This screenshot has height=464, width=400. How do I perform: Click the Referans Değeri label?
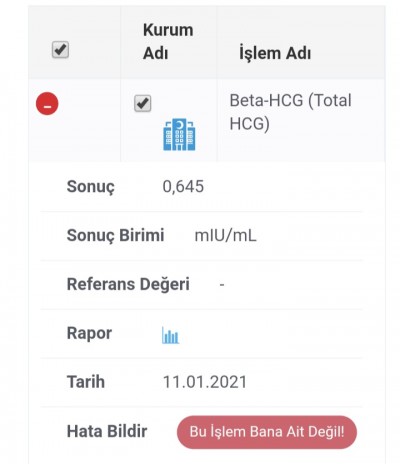128,284
